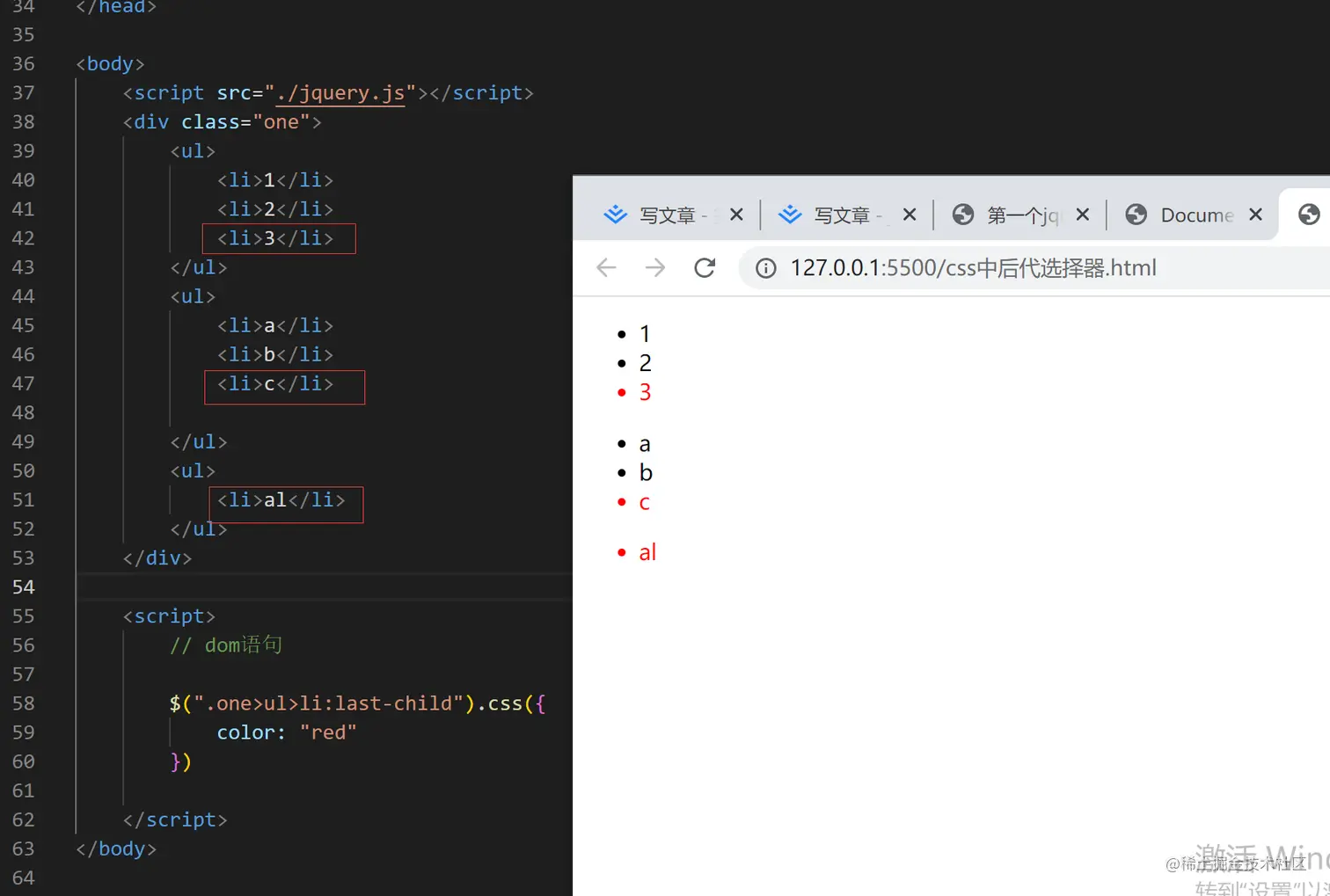Close the 写文章 tab beside 第一个jq
The height and width of the screenshot is (896, 1330).
[x=910, y=215]
